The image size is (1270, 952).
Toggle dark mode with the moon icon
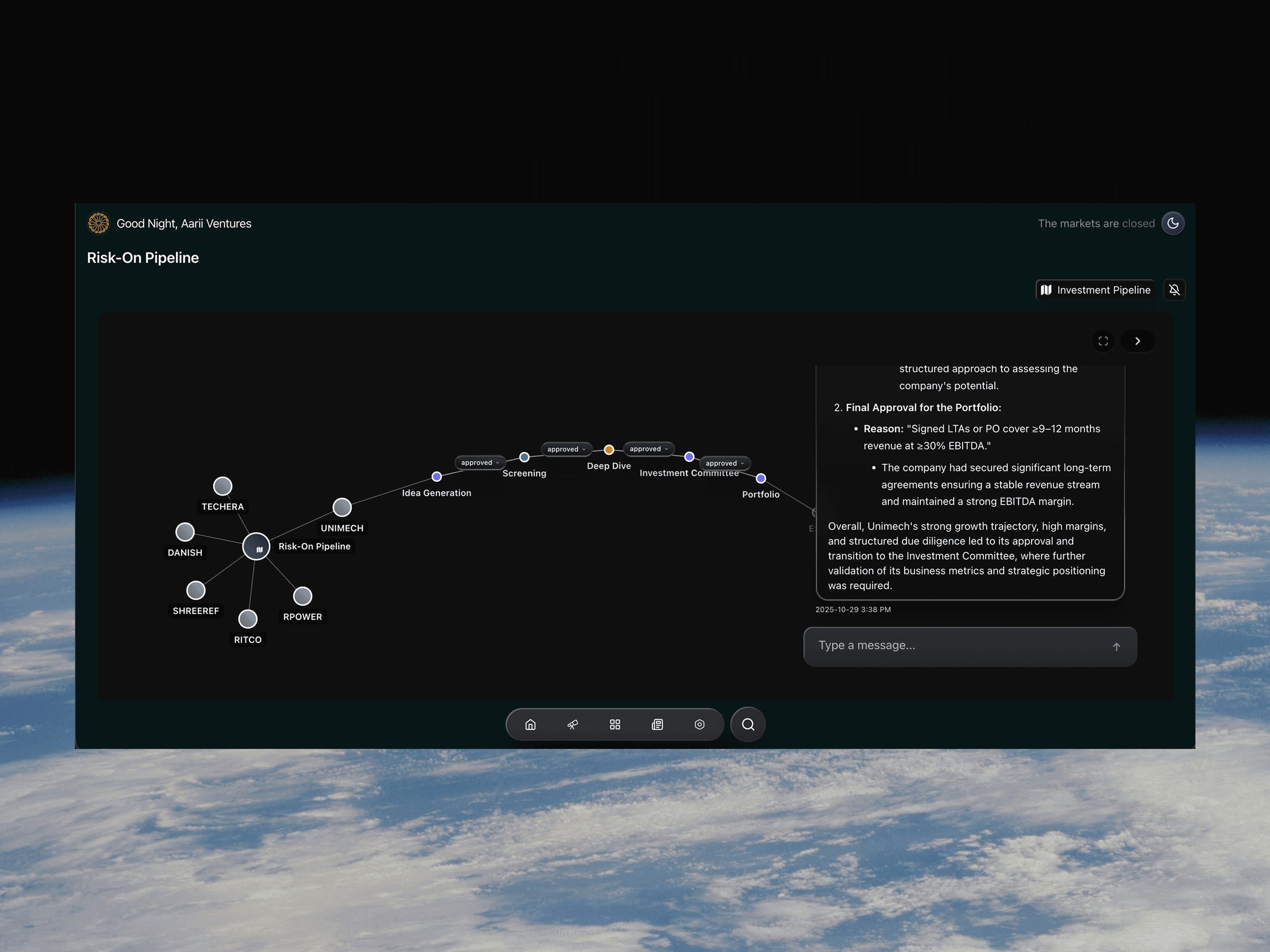click(1172, 223)
